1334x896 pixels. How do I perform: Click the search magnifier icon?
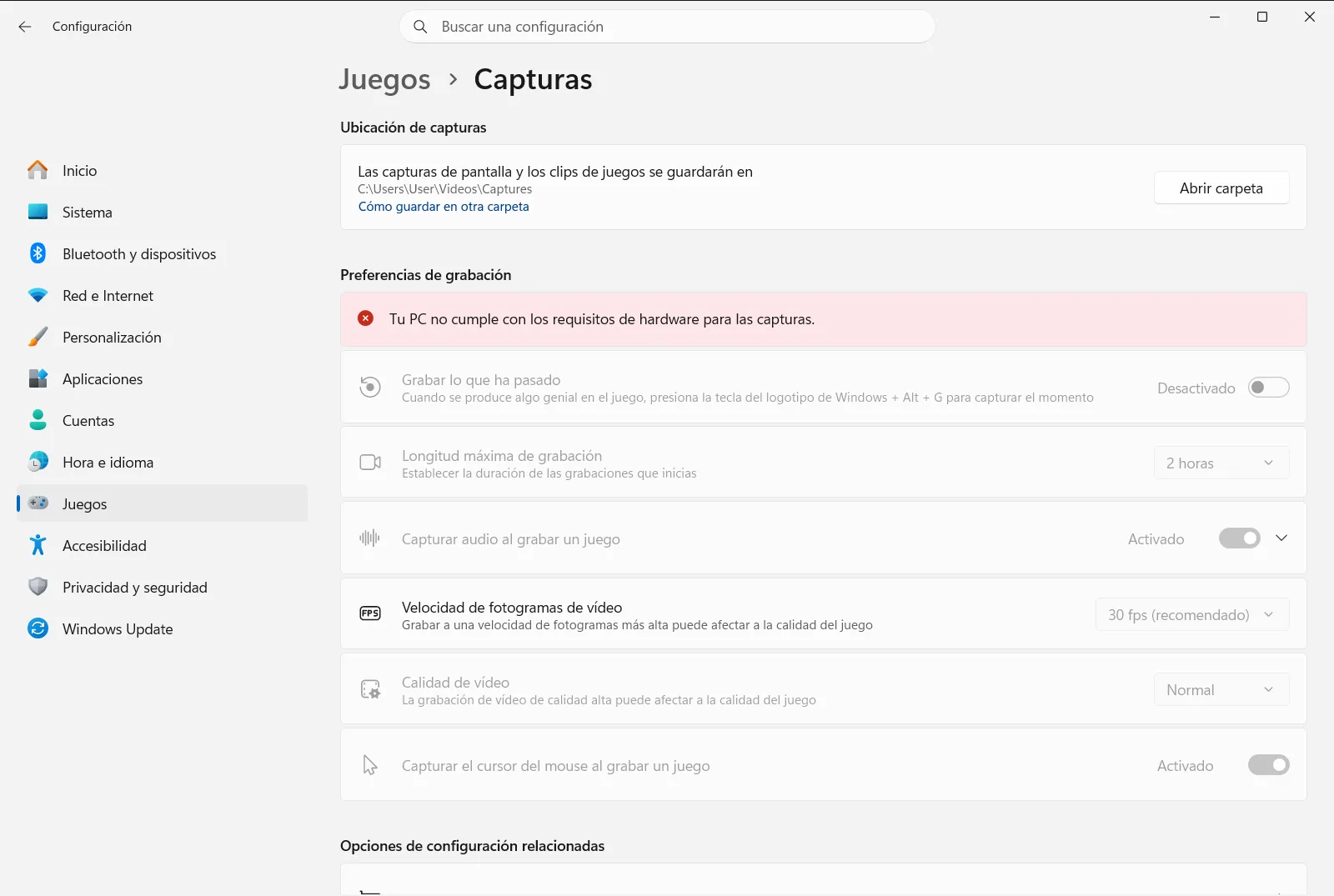[x=421, y=27]
